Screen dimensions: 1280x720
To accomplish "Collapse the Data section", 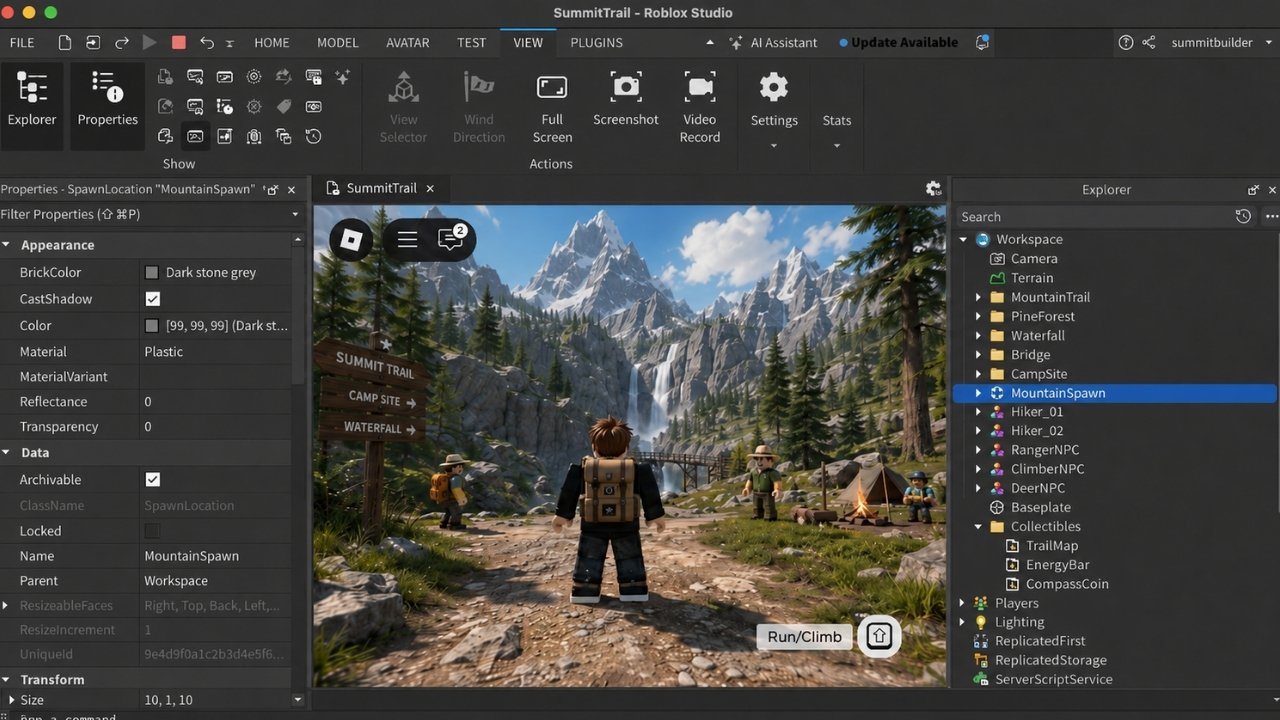I will [6, 453].
